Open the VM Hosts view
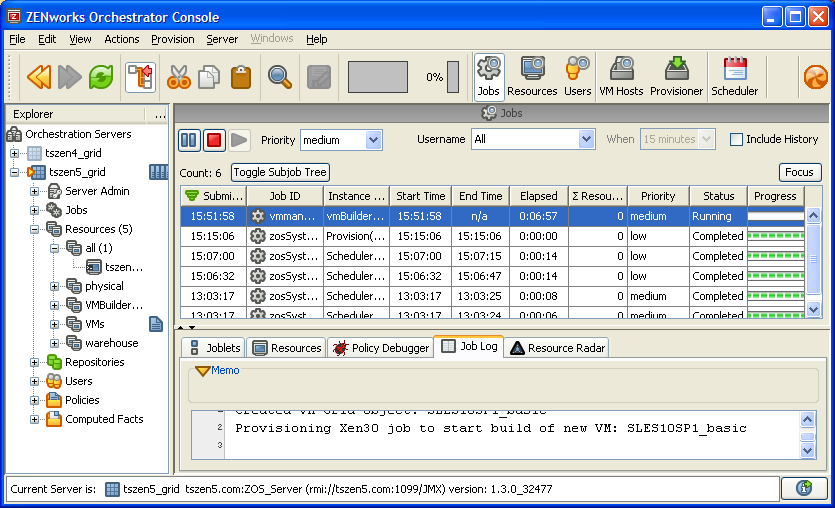 621,77
